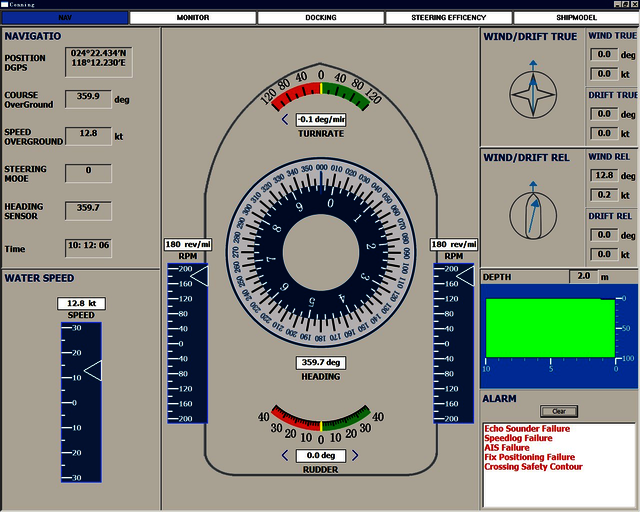Viewport: 640px width, 512px height.
Task: Click the DEPTH label text
Action: [x=497, y=277]
